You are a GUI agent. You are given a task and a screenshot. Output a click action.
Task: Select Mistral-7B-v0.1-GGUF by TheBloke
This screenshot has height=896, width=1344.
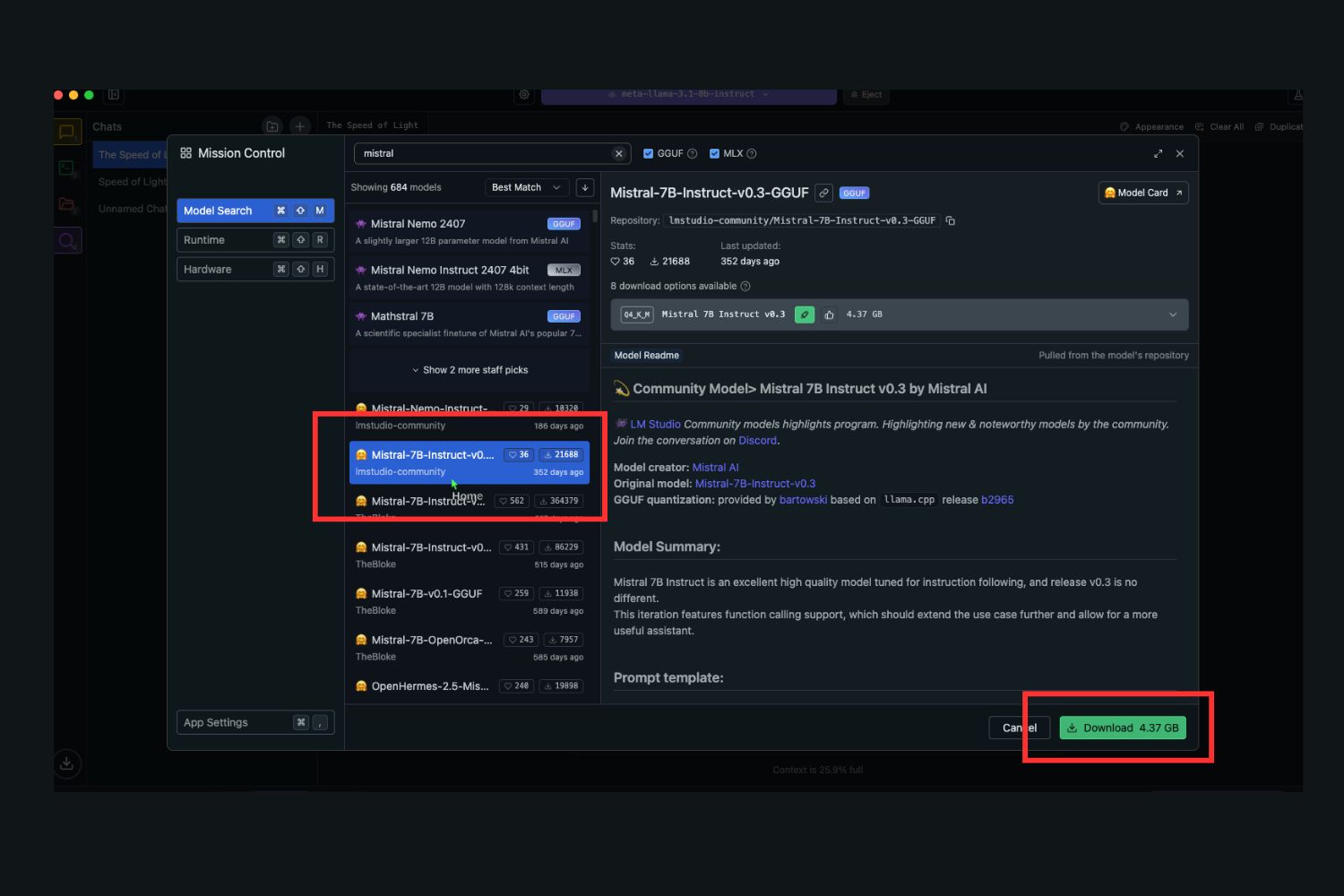[470, 601]
